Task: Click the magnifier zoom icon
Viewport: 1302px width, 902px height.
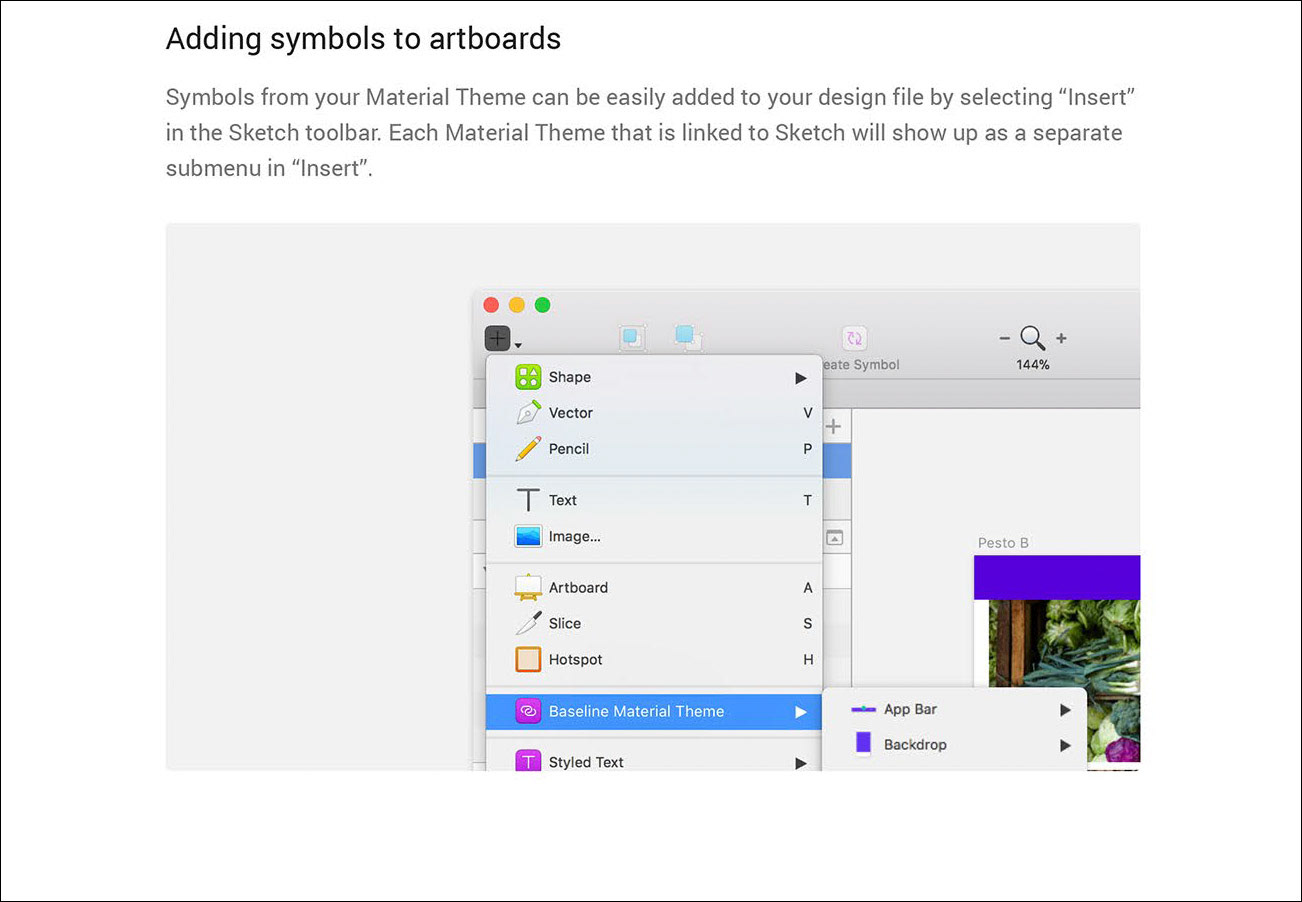Action: click(1033, 338)
